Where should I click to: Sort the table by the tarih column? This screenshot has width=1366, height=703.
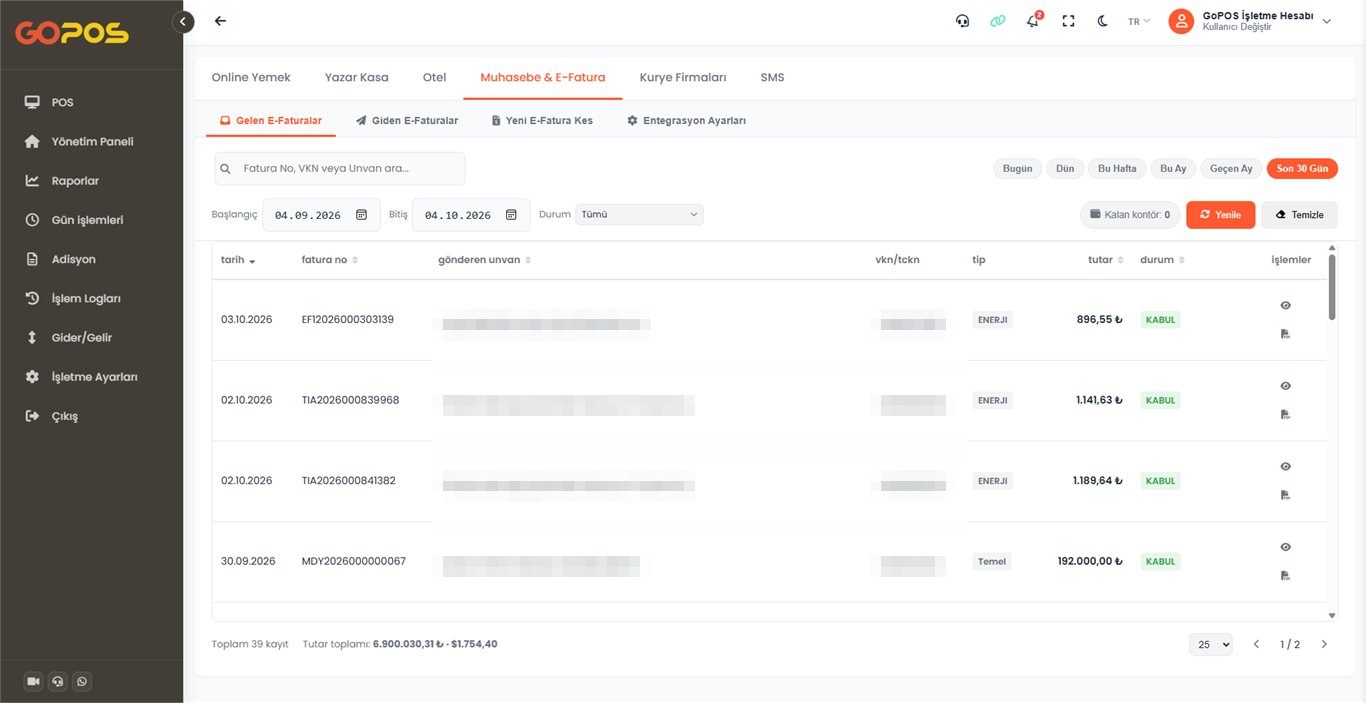coord(238,260)
